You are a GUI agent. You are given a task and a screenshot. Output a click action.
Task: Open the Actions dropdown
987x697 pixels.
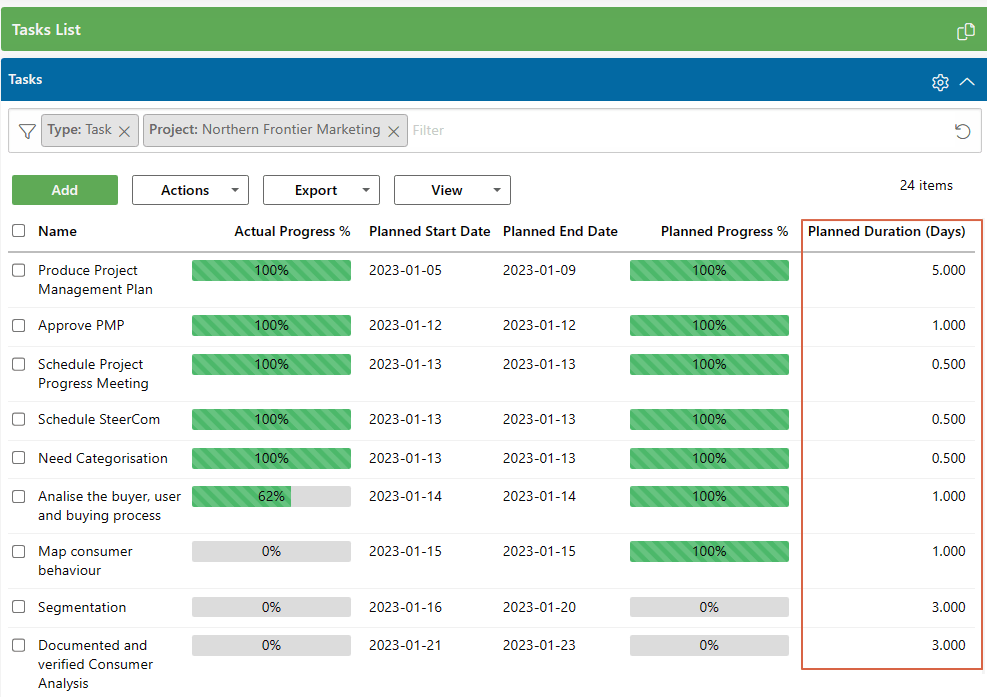pyautogui.click(x=190, y=190)
